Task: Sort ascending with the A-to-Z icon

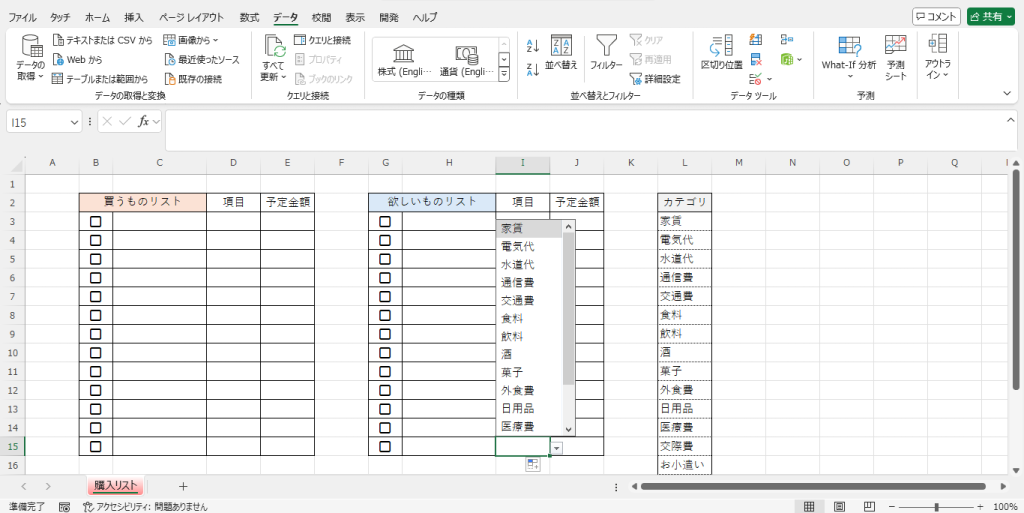Action: 533,46
